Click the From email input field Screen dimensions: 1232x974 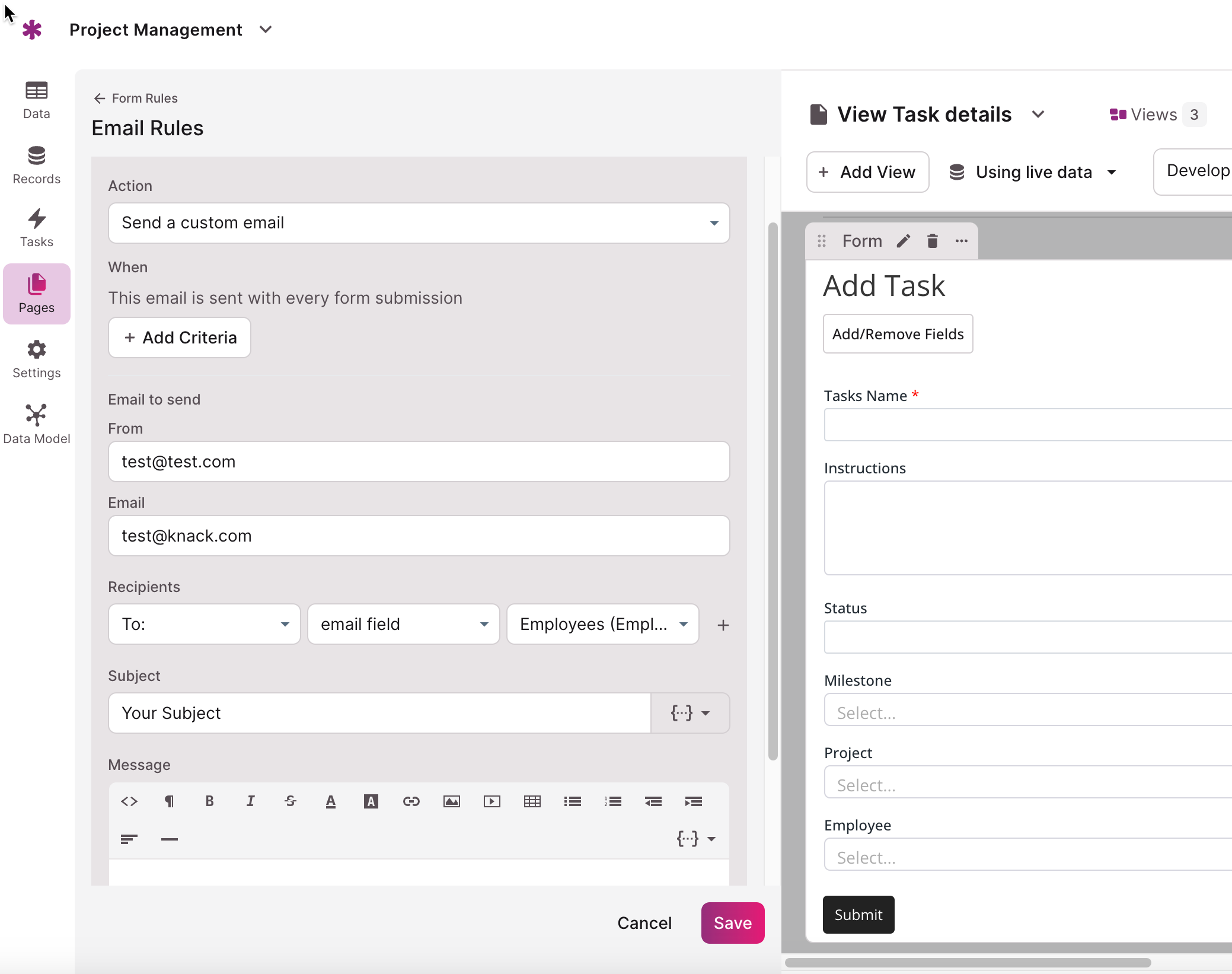419,461
